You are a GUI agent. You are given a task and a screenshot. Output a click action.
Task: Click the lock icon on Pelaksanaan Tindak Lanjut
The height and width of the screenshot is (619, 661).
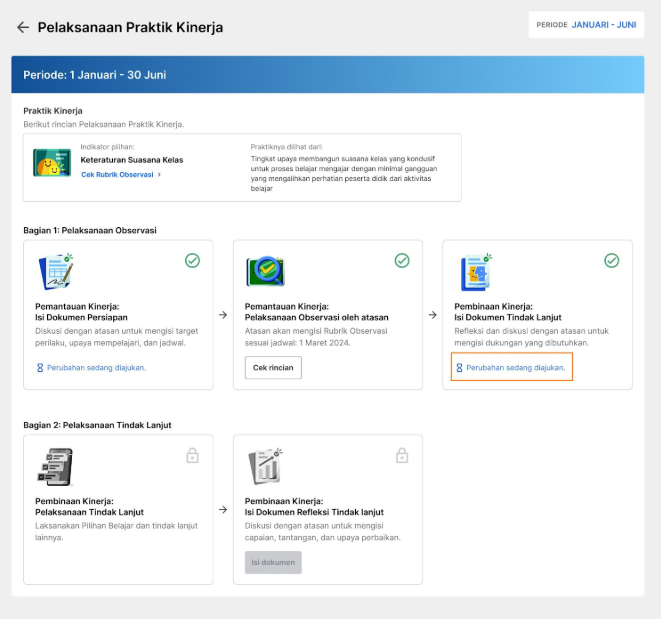(192, 456)
